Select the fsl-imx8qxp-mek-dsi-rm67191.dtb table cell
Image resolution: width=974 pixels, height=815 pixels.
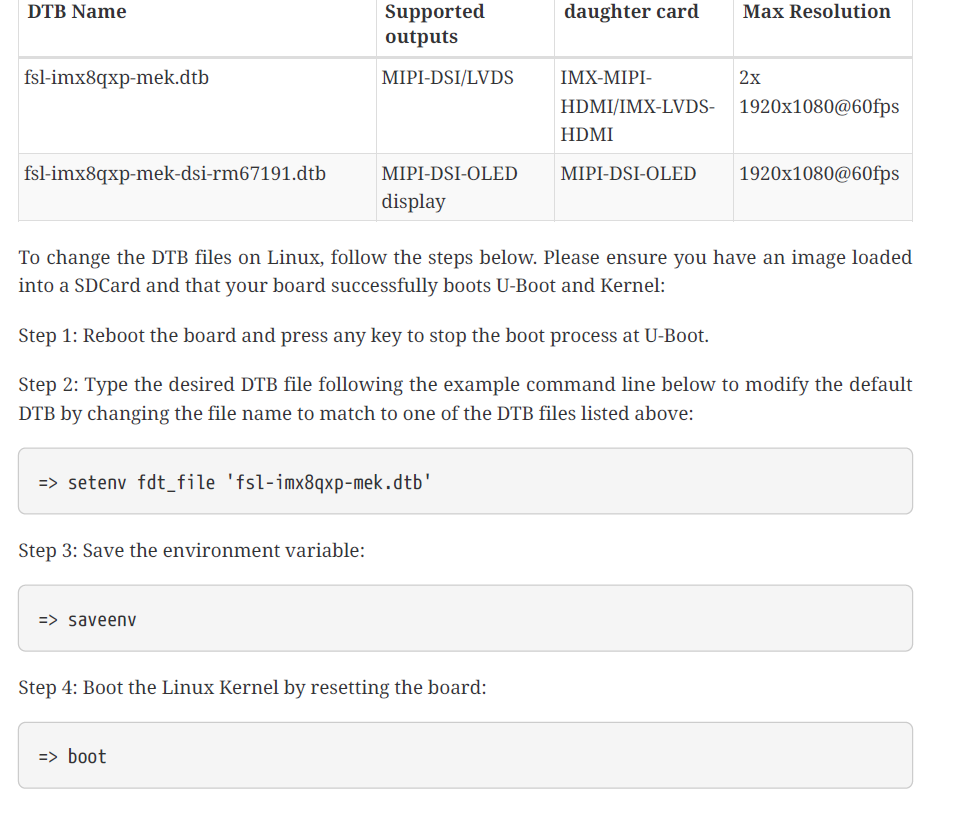(x=175, y=174)
